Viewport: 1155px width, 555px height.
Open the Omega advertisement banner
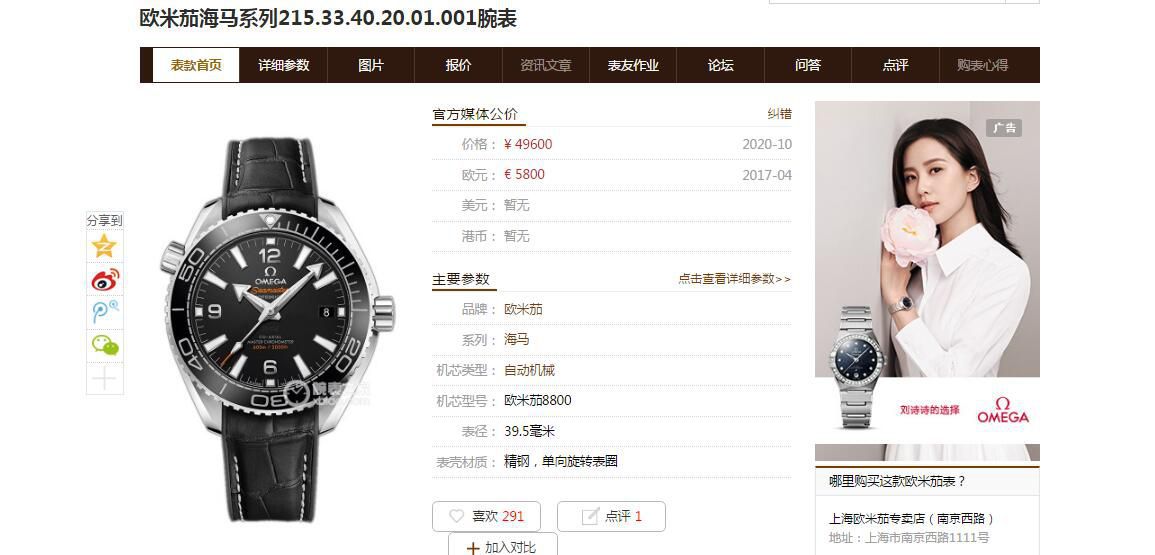coord(927,281)
